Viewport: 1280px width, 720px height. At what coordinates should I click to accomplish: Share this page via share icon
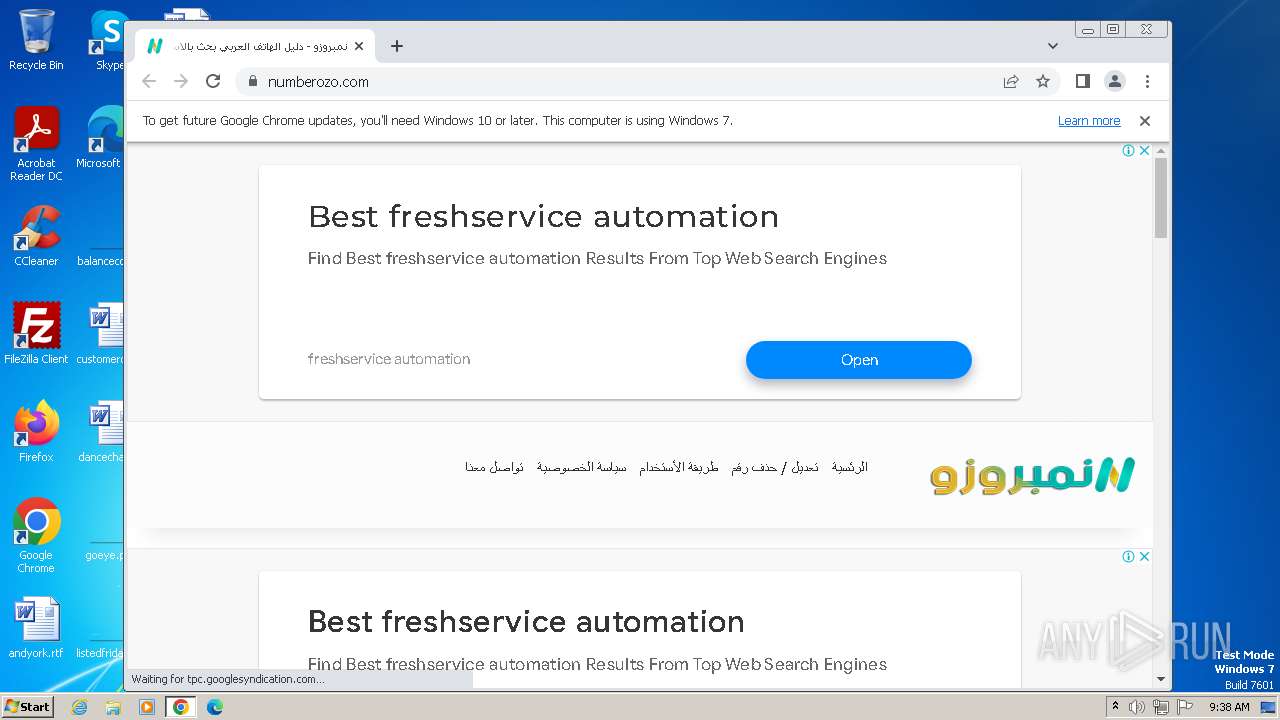click(x=1011, y=81)
